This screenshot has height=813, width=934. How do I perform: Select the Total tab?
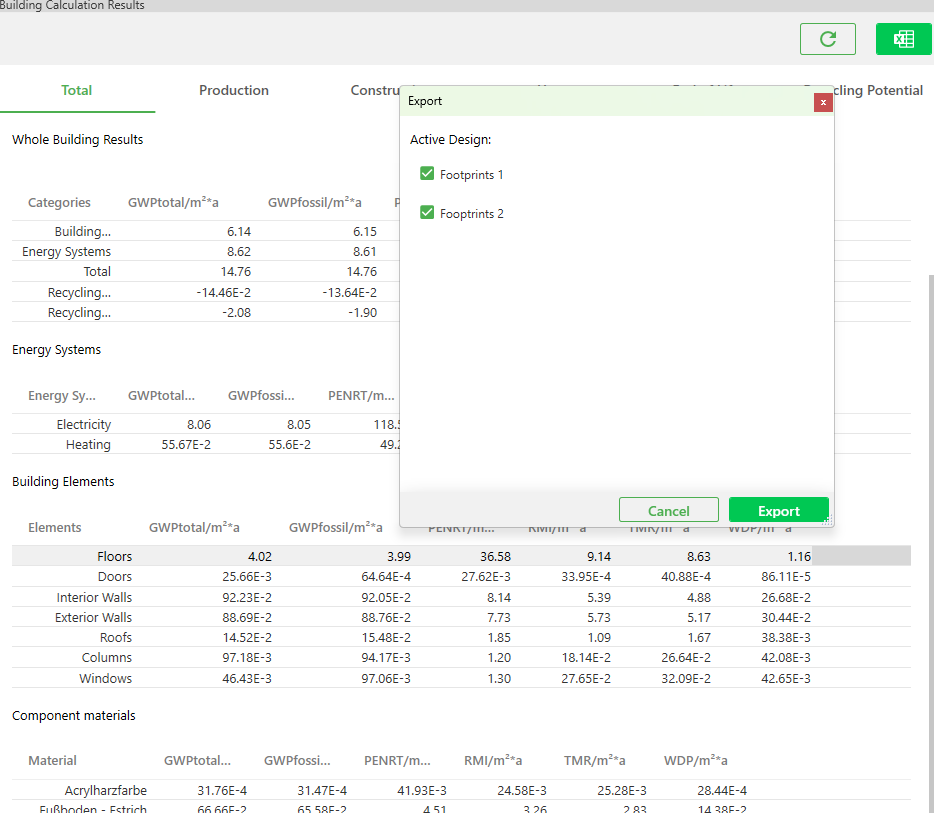(77, 90)
